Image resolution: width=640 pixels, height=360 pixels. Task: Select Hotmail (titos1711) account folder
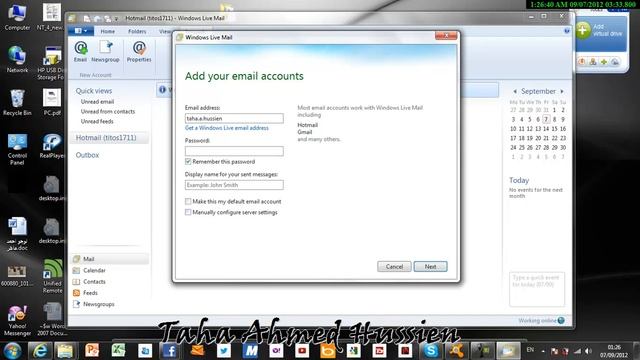point(109,138)
